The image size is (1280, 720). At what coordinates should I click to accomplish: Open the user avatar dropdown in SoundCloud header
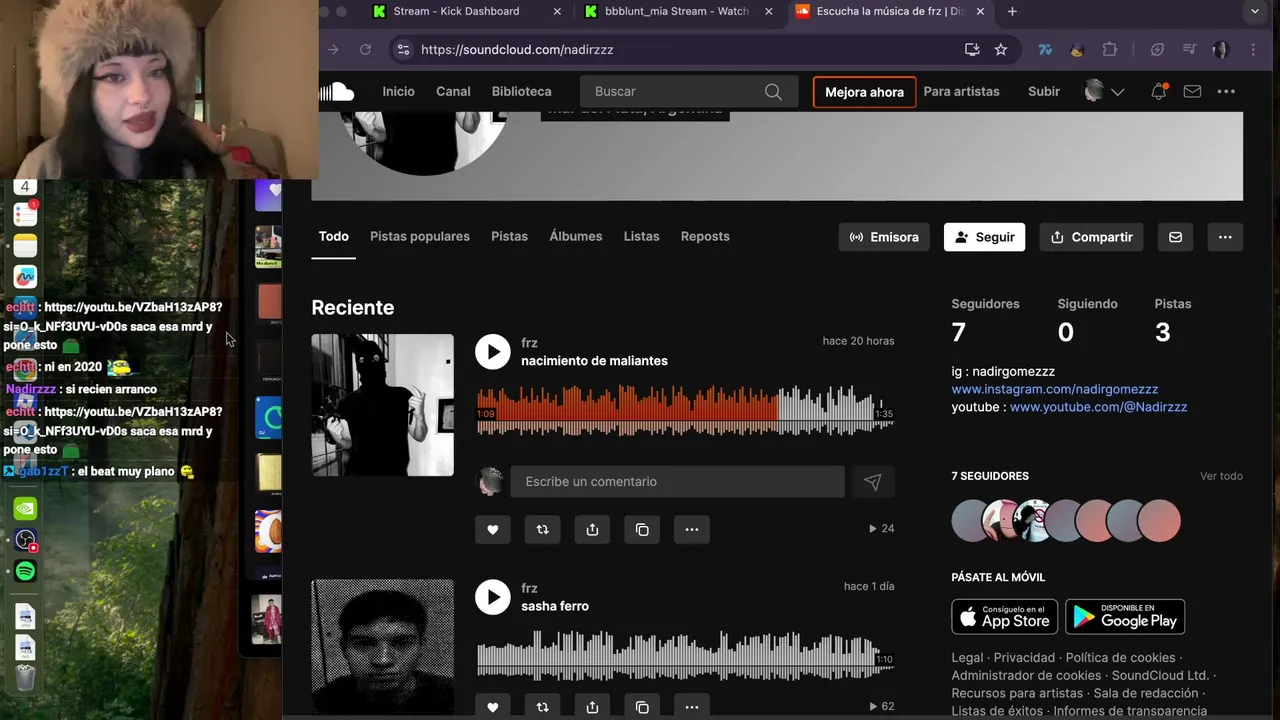(1104, 91)
